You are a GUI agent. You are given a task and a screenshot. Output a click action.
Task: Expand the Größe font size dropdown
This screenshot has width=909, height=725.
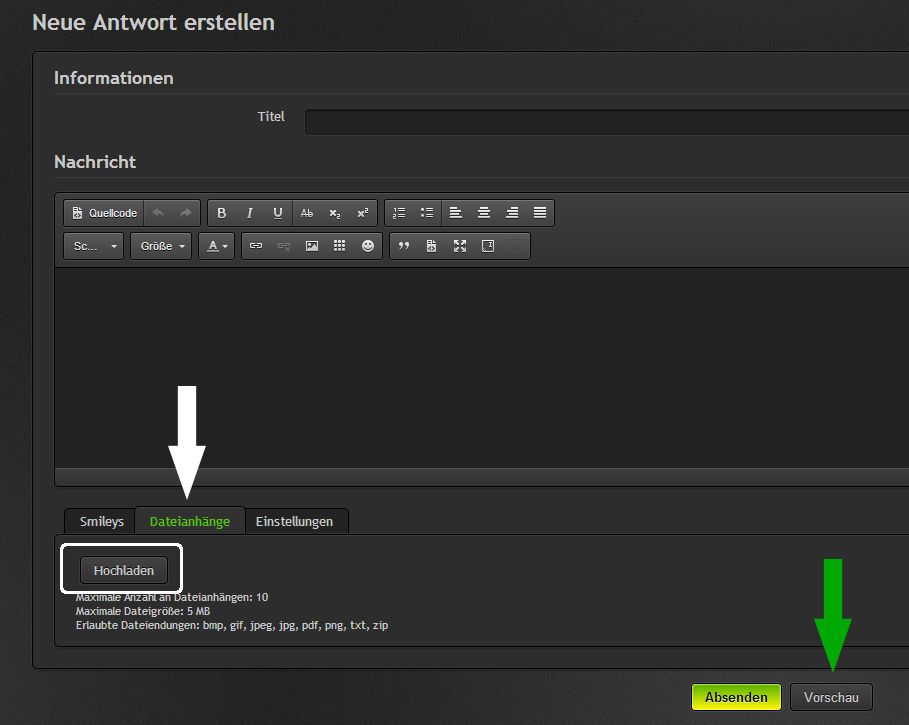click(160, 246)
